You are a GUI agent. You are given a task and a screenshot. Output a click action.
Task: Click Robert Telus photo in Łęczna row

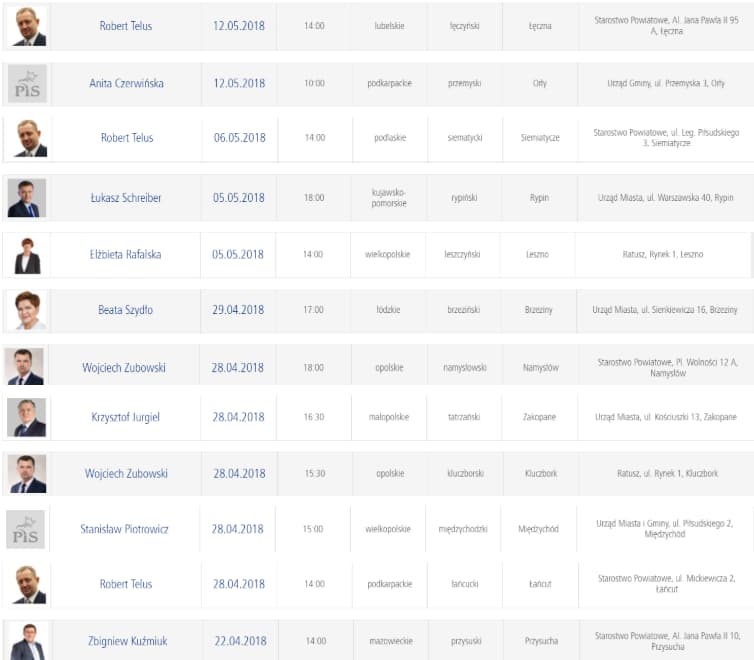[x=26, y=26]
